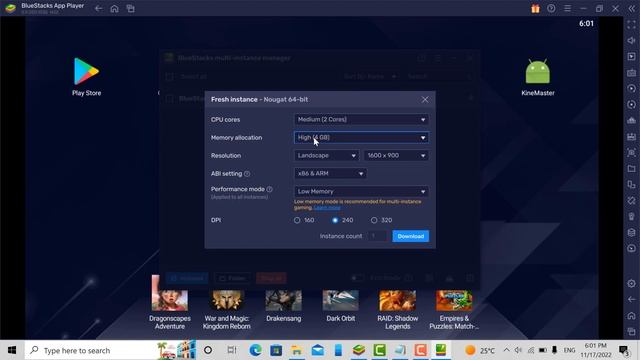640x360 pixels.
Task: Launch the KineMaster app
Action: 538,78
